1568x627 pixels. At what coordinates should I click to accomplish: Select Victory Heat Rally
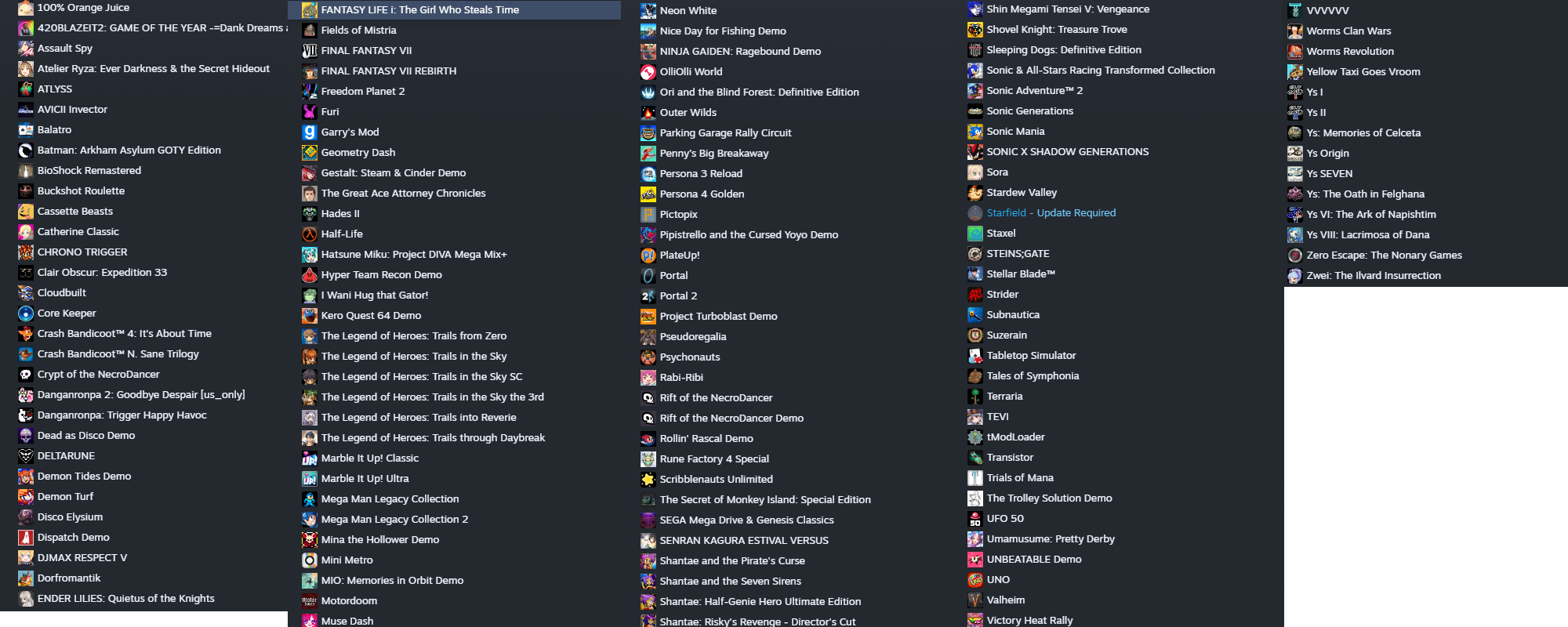1029,621
